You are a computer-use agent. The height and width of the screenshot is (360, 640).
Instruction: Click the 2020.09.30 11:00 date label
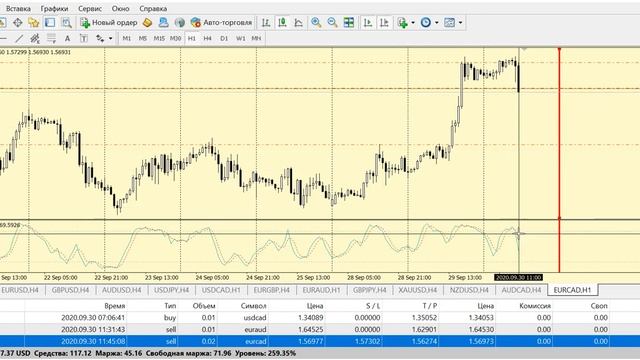tap(518, 278)
